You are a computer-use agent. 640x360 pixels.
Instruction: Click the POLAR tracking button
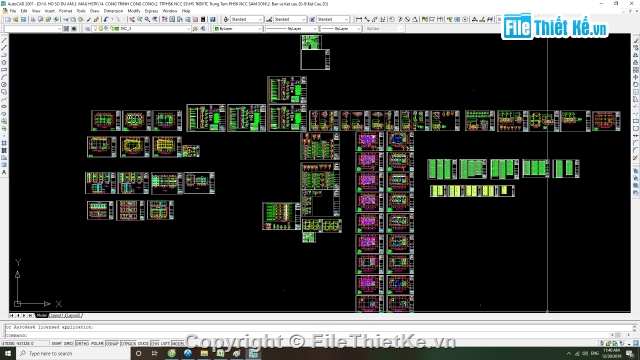[97, 344]
